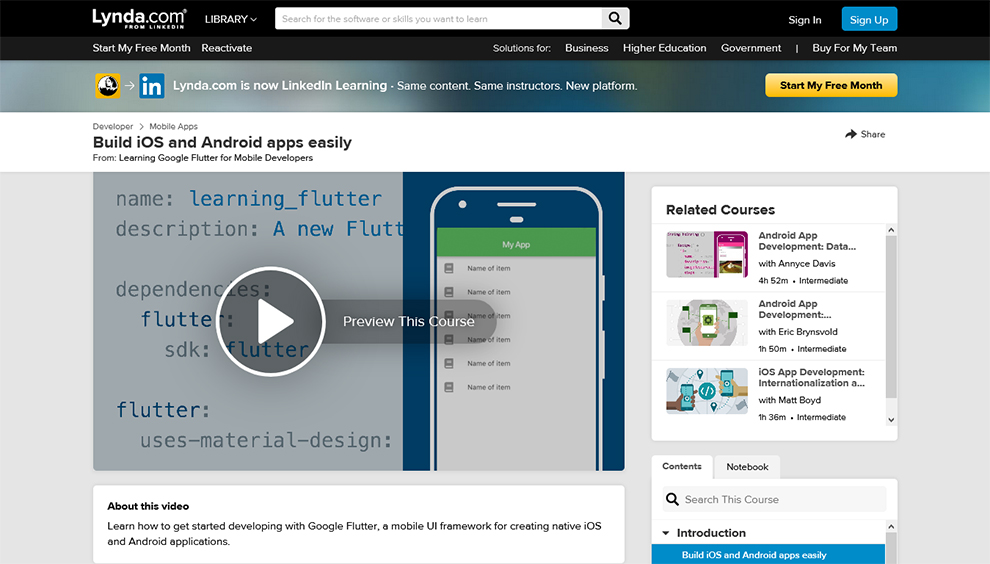The height and width of the screenshot is (564, 990).
Task: Focus the Search This Course field
Action: pyautogui.click(x=774, y=500)
